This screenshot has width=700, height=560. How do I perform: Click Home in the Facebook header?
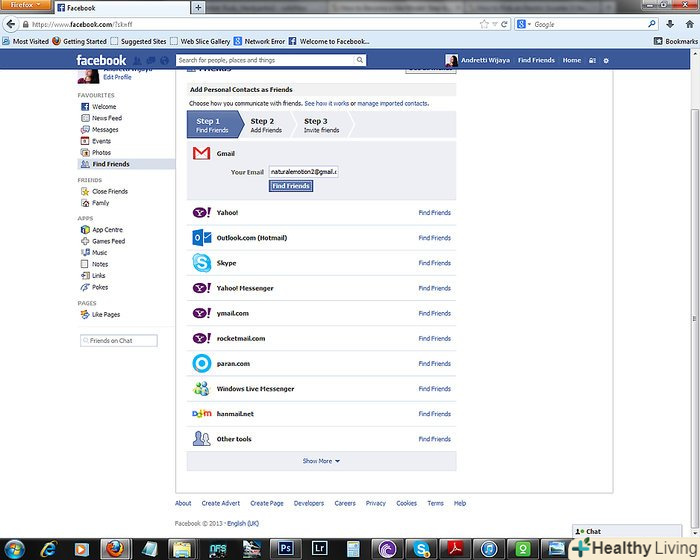click(x=571, y=60)
